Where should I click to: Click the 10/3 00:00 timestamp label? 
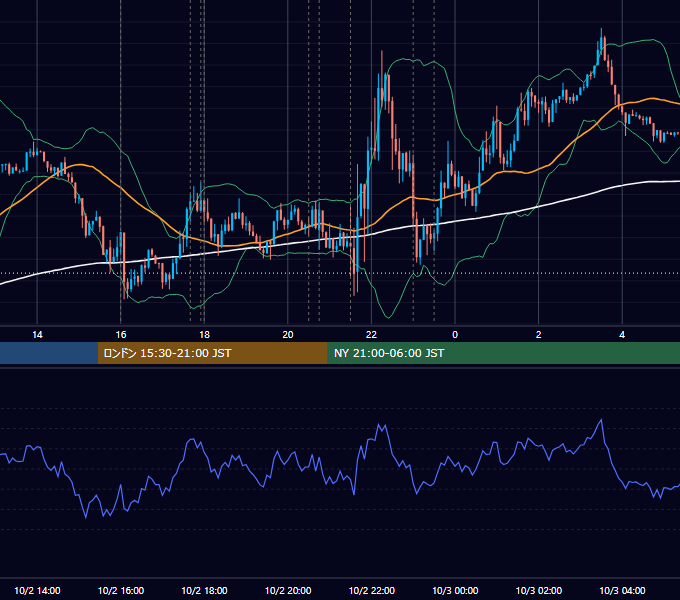455,590
